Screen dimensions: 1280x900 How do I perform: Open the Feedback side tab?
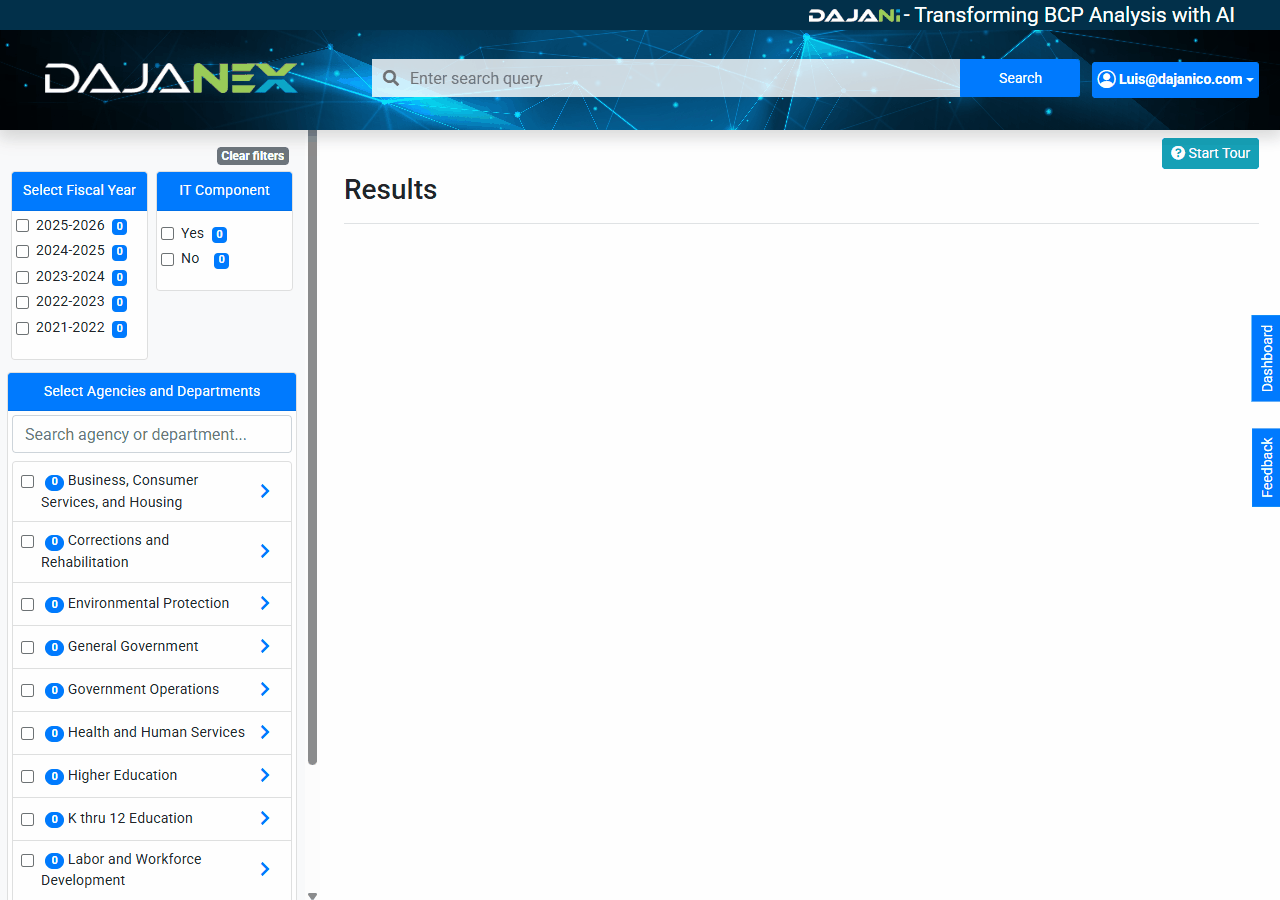pos(1266,467)
